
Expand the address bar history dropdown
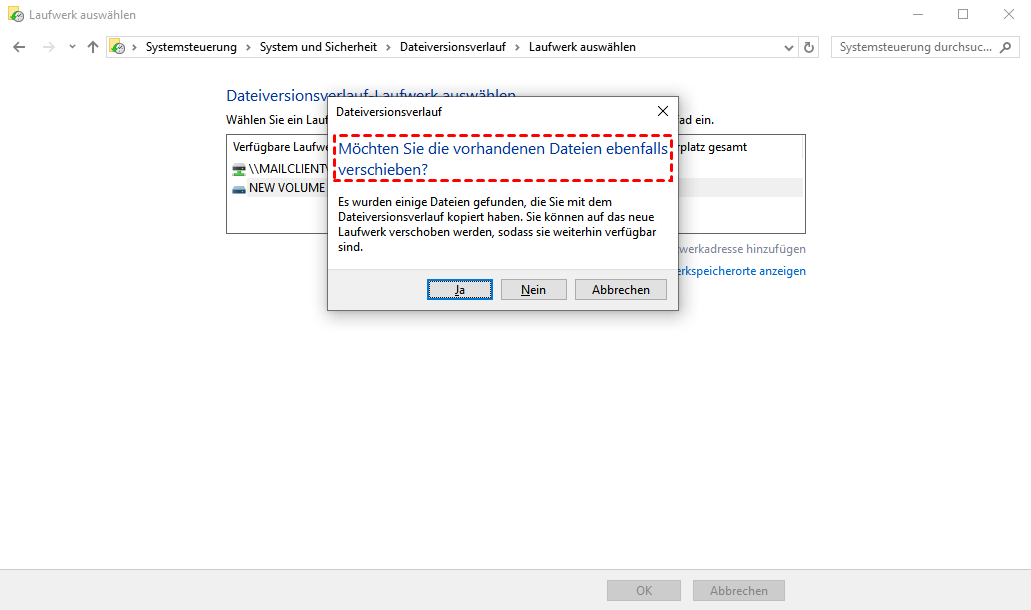(788, 47)
